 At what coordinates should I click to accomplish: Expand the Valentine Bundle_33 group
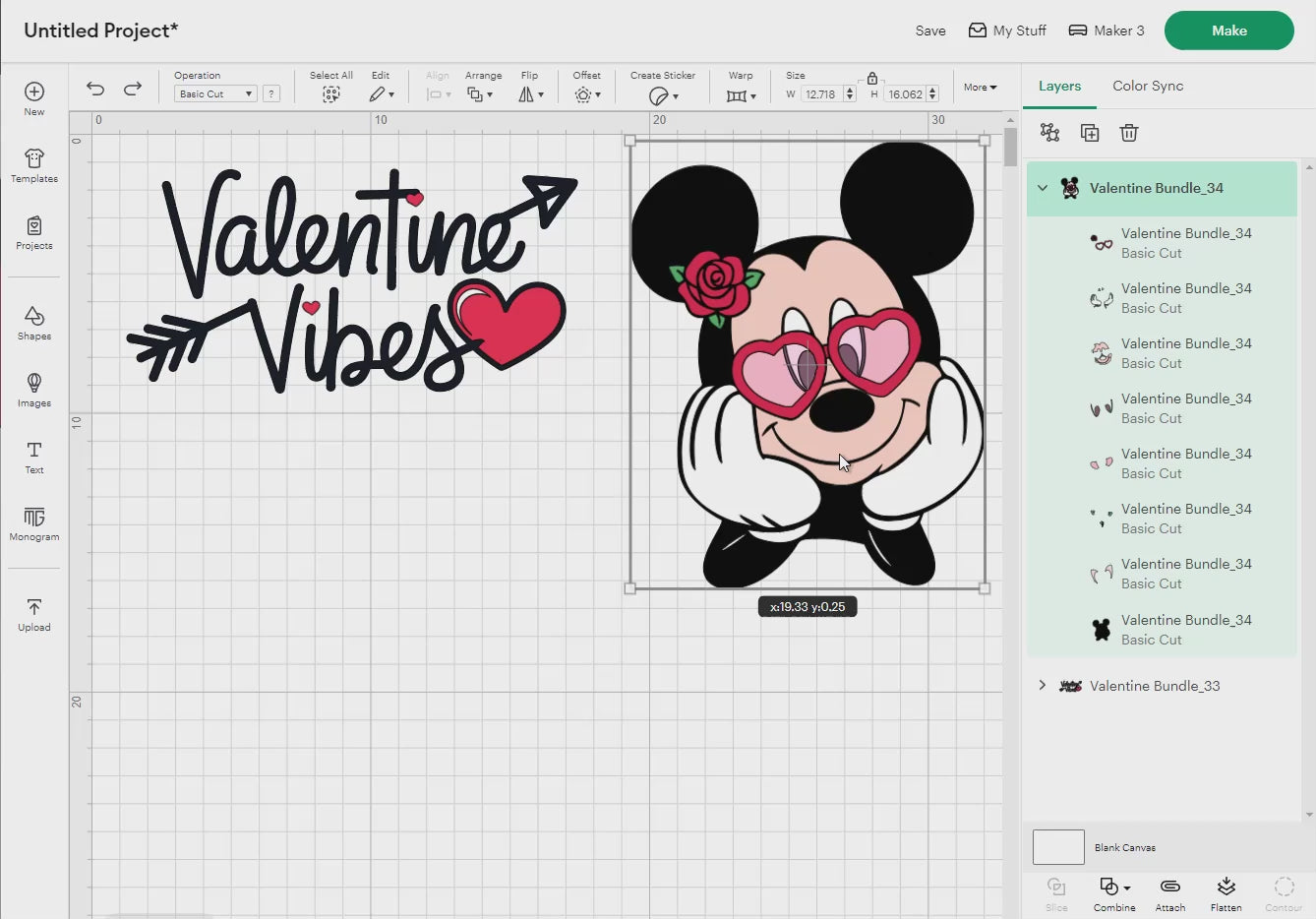pos(1043,685)
